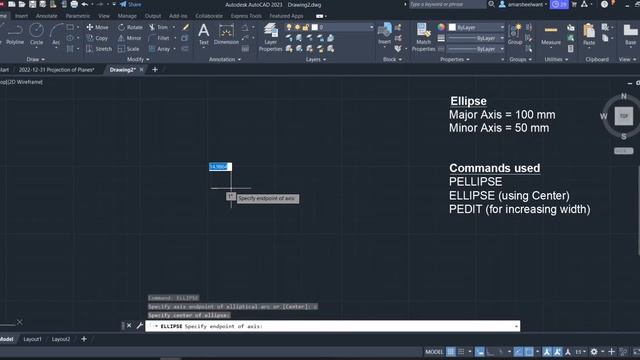Activate the Move command
The width and height of the screenshot is (640, 360).
coord(97,27)
